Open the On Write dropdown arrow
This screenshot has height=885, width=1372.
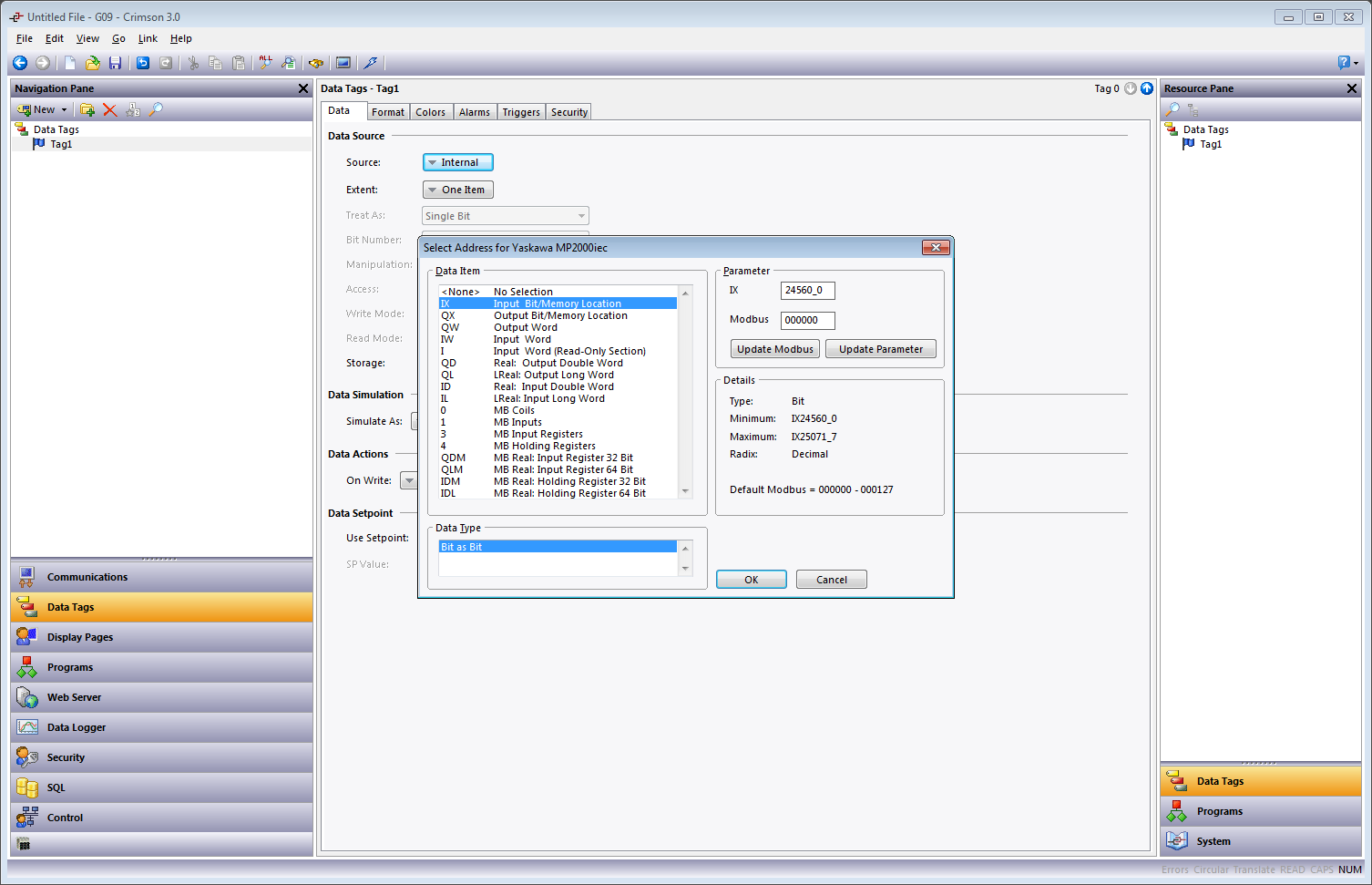pos(409,480)
